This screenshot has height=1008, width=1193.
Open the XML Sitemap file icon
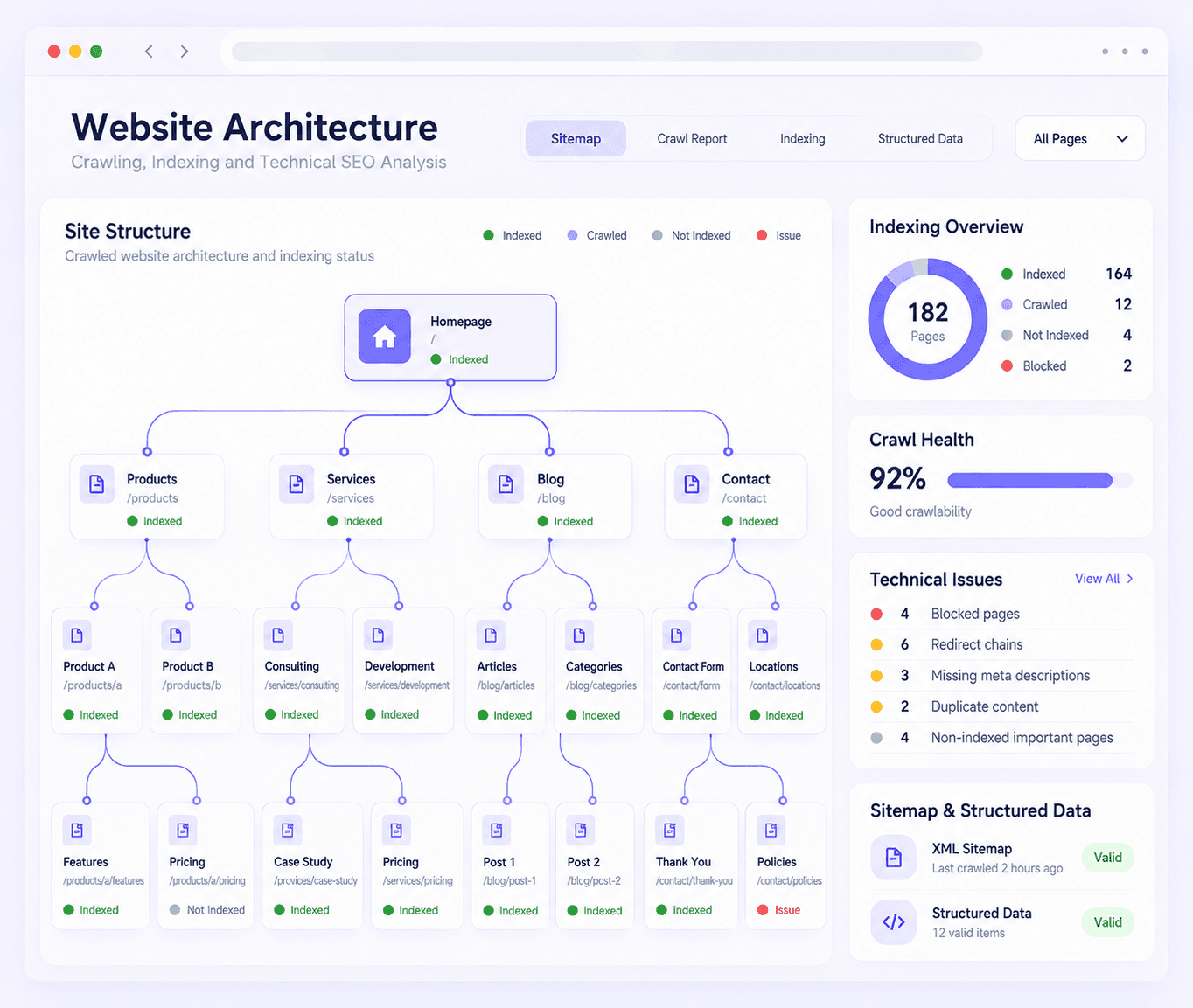click(x=894, y=858)
